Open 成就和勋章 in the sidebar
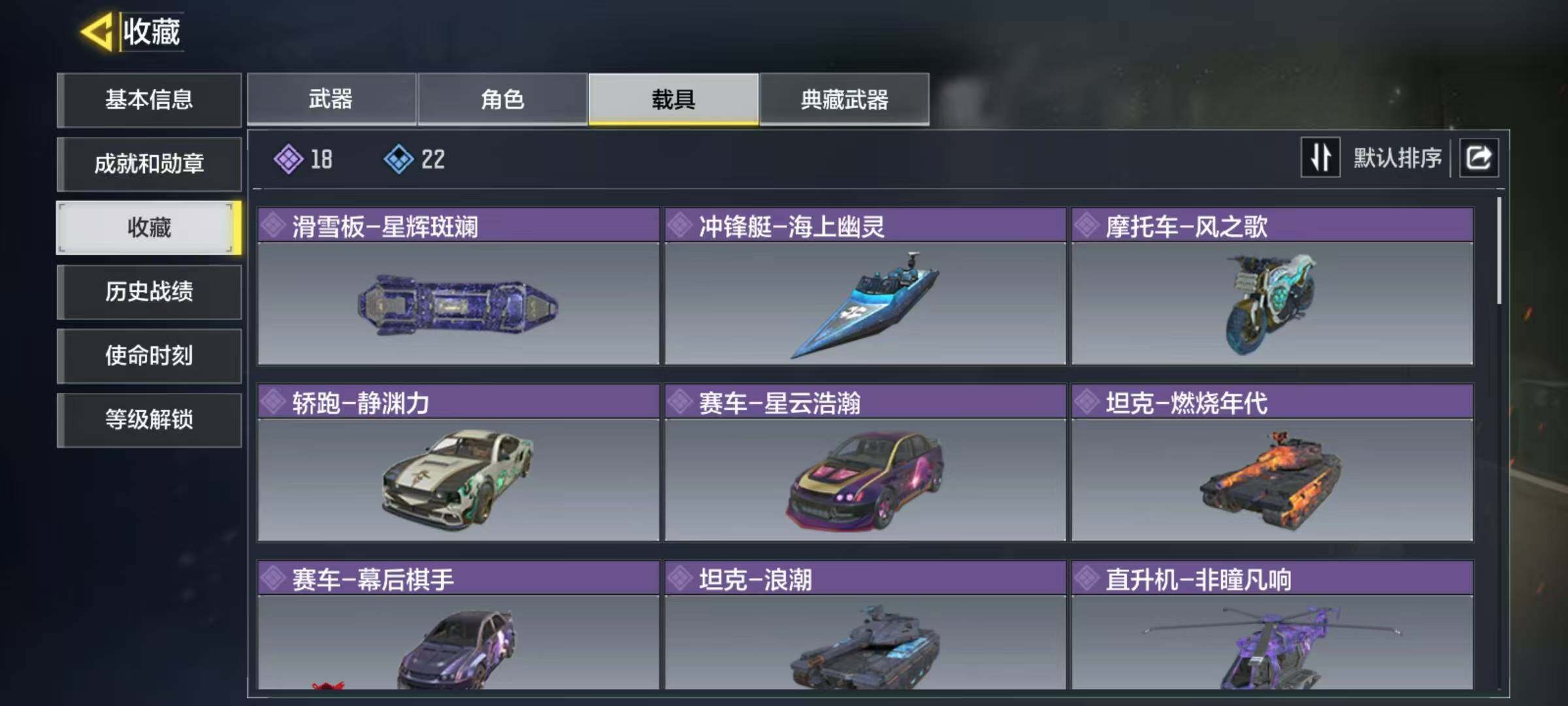 click(149, 163)
